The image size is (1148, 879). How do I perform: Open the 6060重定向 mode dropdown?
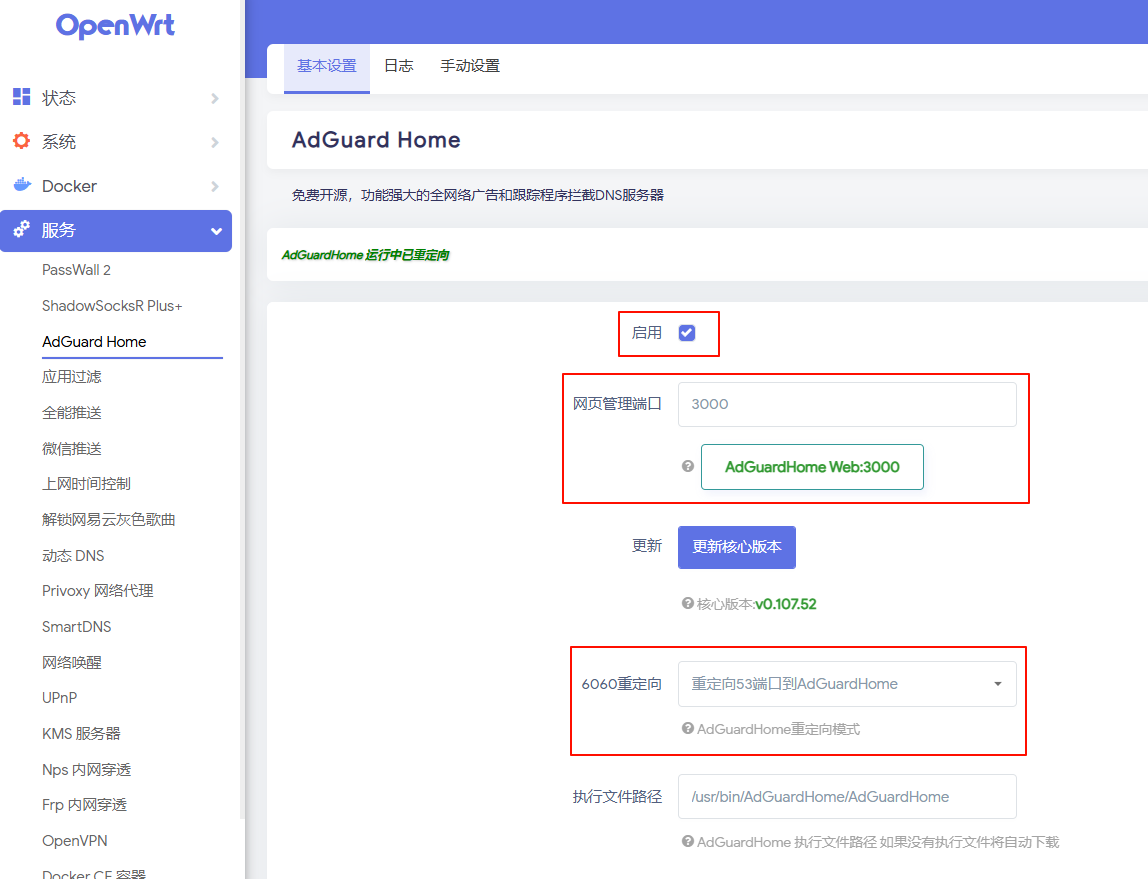(847, 683)
